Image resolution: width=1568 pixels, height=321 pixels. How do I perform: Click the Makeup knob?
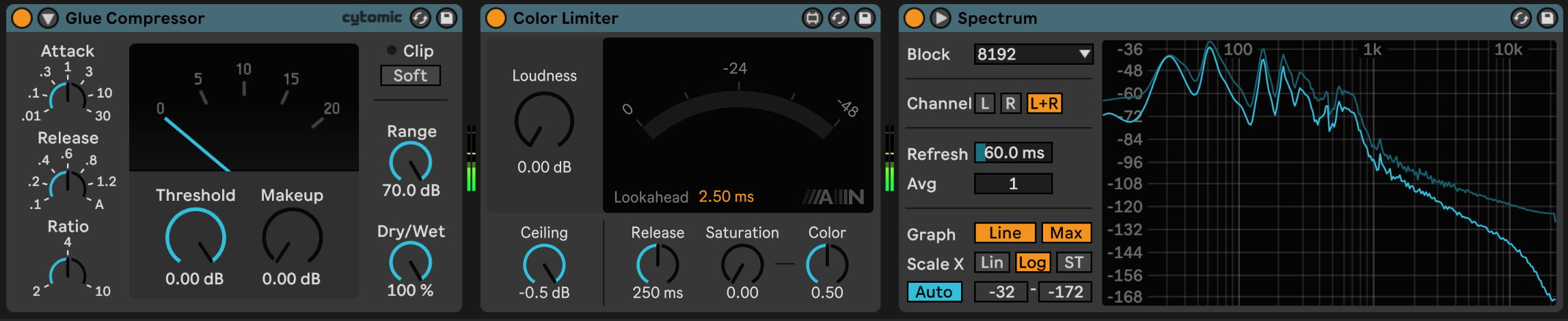293,236
